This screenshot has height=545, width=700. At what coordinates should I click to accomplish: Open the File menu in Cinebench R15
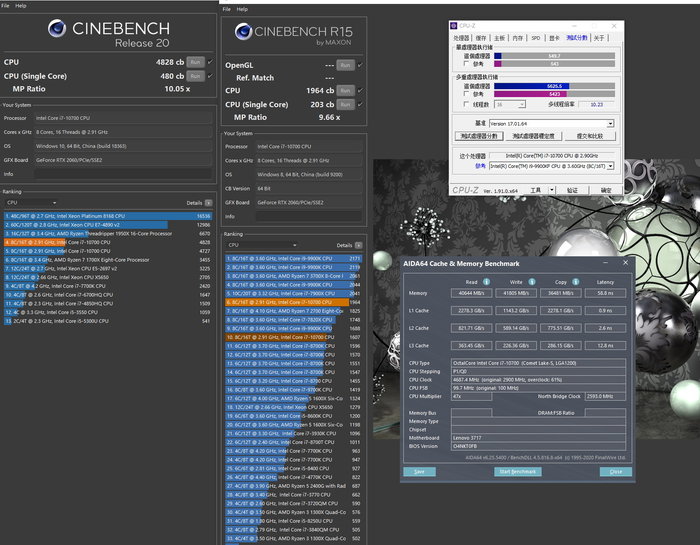click(227, 9)
